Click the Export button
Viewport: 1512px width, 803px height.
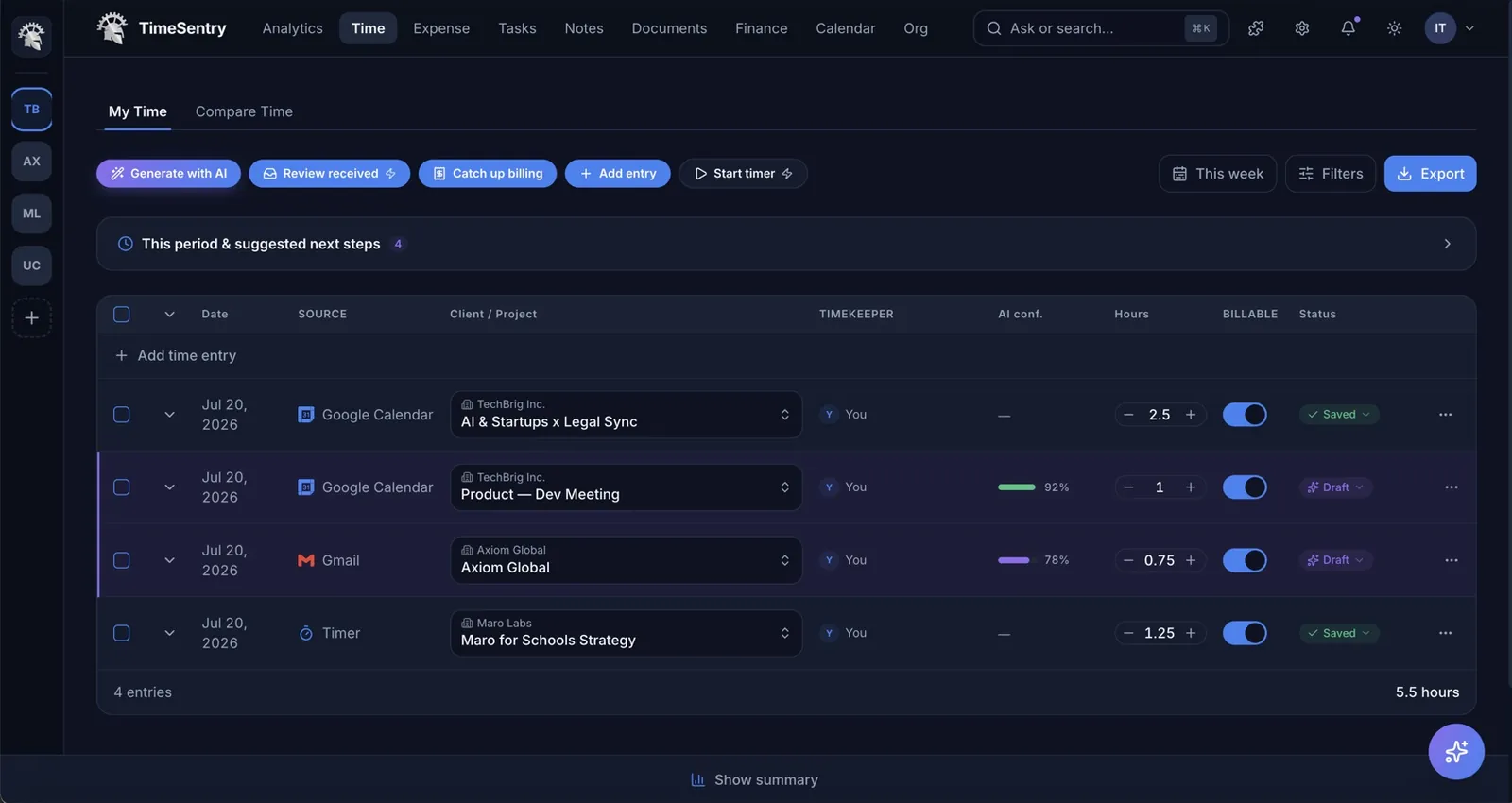pyautogui.click(x=1430, y=174)
